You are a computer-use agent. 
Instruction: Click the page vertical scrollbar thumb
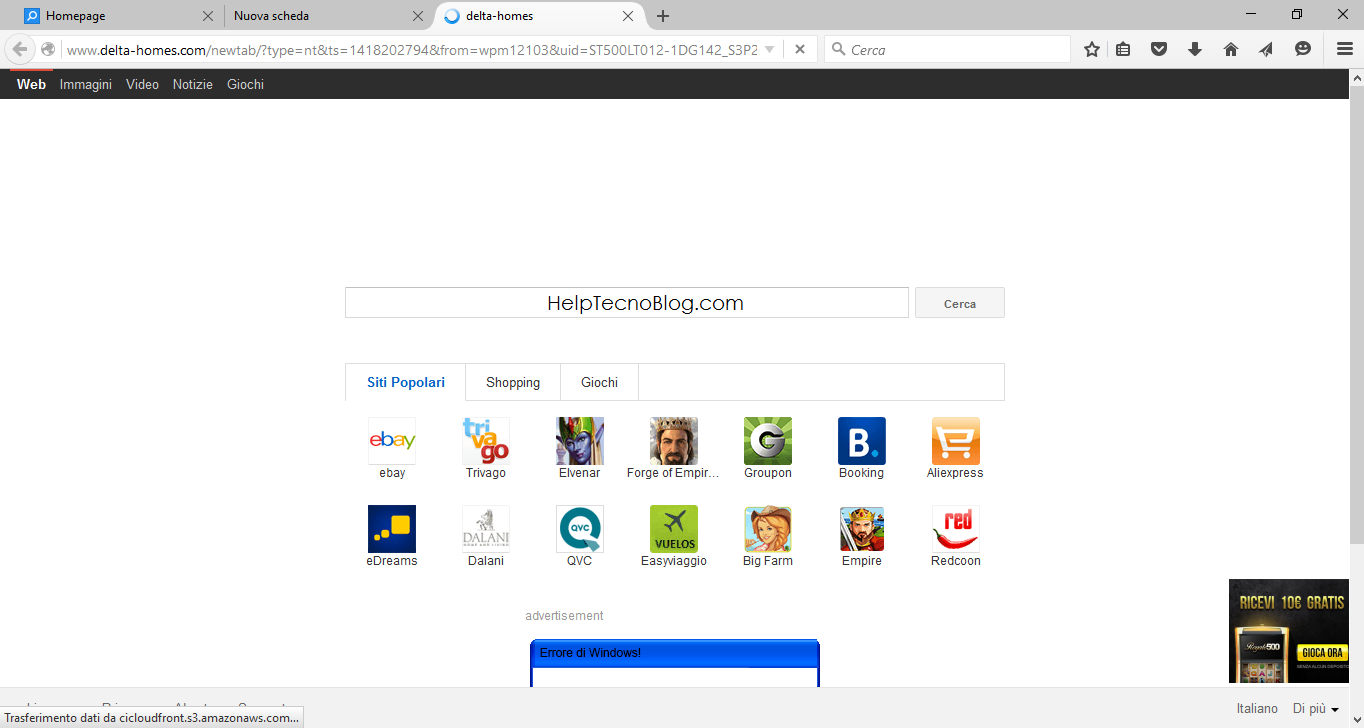[1356, 314]
